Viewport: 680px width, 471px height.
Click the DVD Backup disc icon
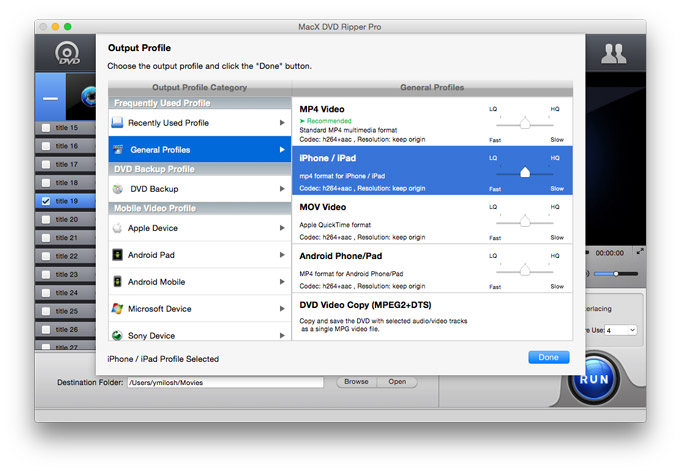point(118,189)
